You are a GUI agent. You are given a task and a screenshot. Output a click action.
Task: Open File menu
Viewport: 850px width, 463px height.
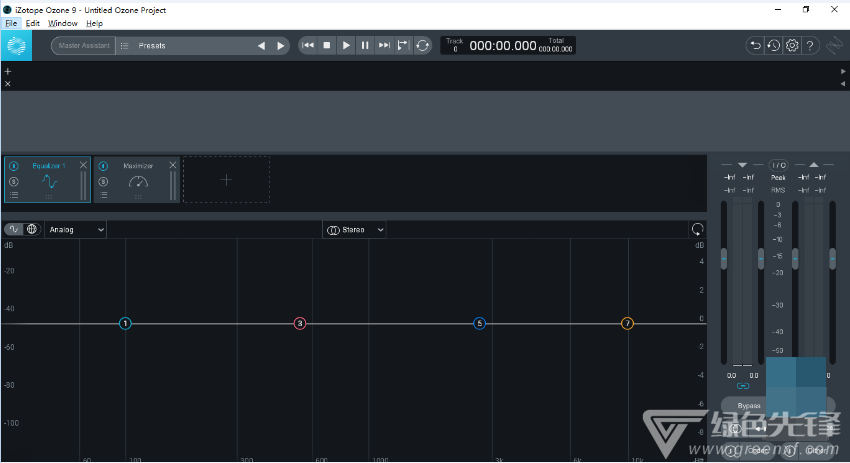click(11, 23)
